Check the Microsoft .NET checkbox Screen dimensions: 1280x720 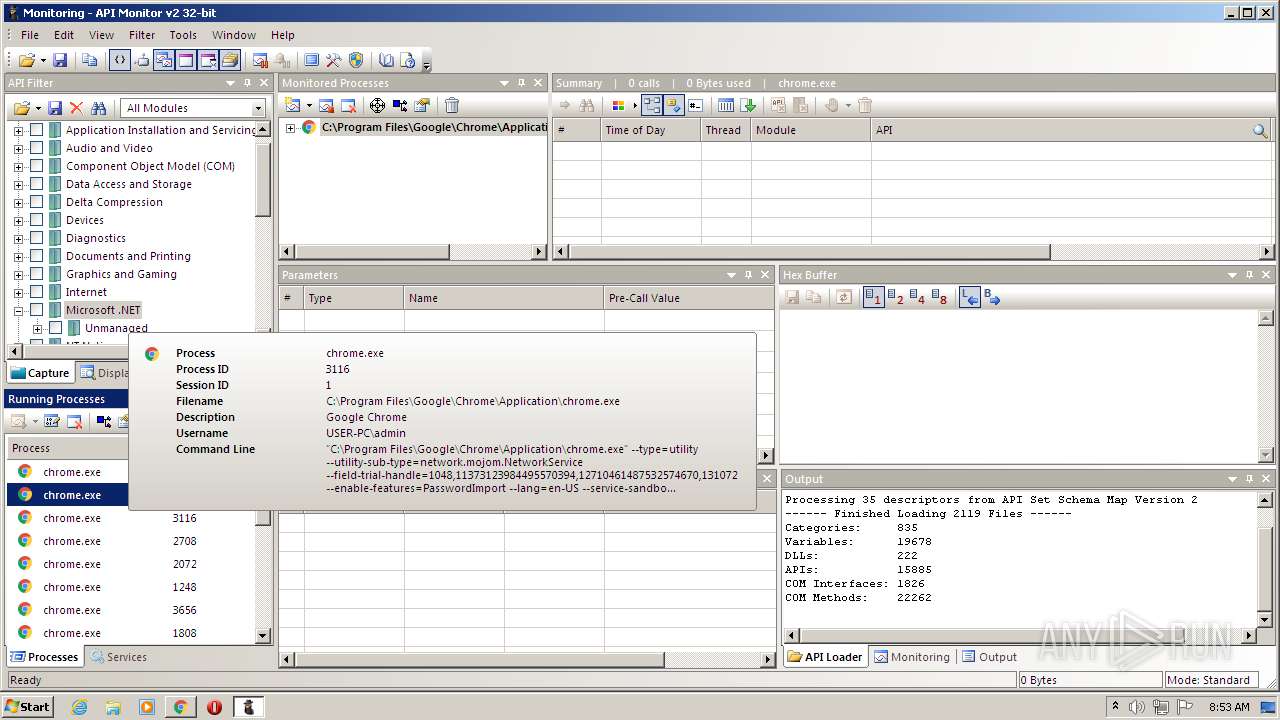tap(36, 310)
